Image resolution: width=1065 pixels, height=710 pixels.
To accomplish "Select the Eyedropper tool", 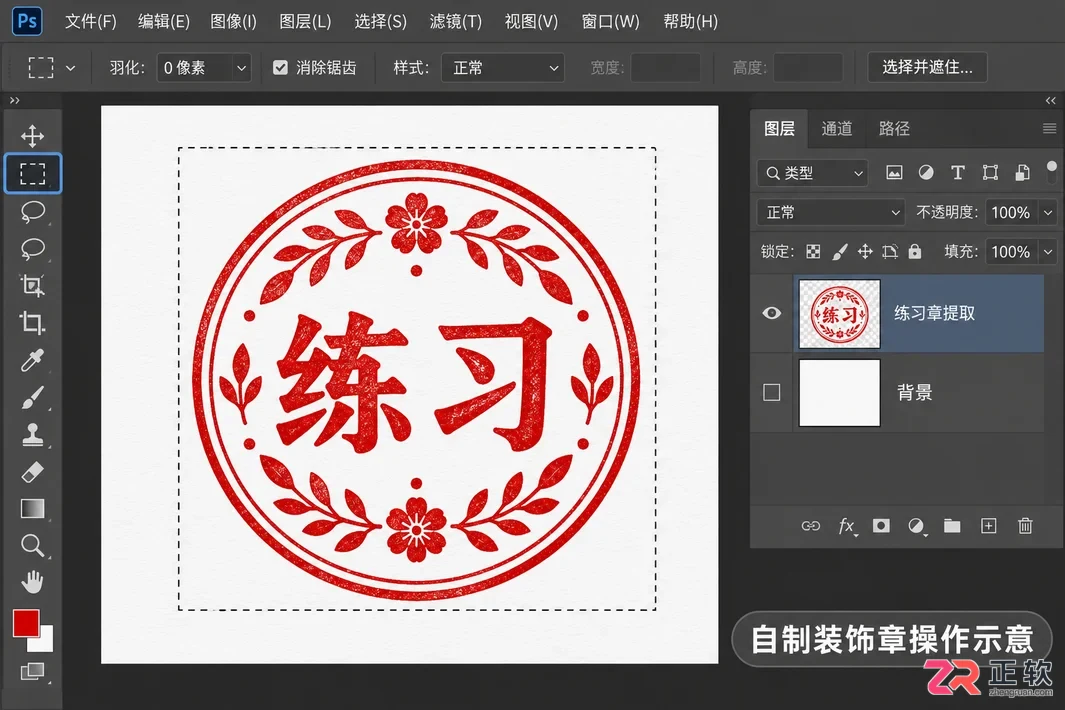I will click(x=33, y=360).
